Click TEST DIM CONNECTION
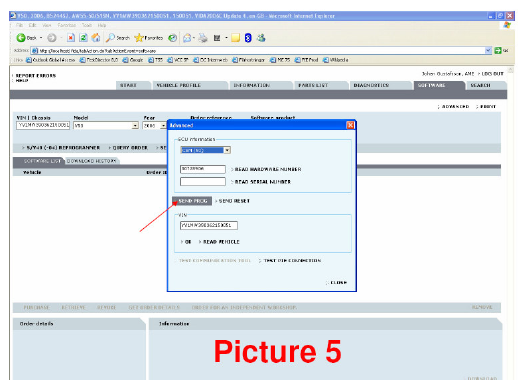The height and width of the screenshot is (389, 527). [x=292, y=261]
